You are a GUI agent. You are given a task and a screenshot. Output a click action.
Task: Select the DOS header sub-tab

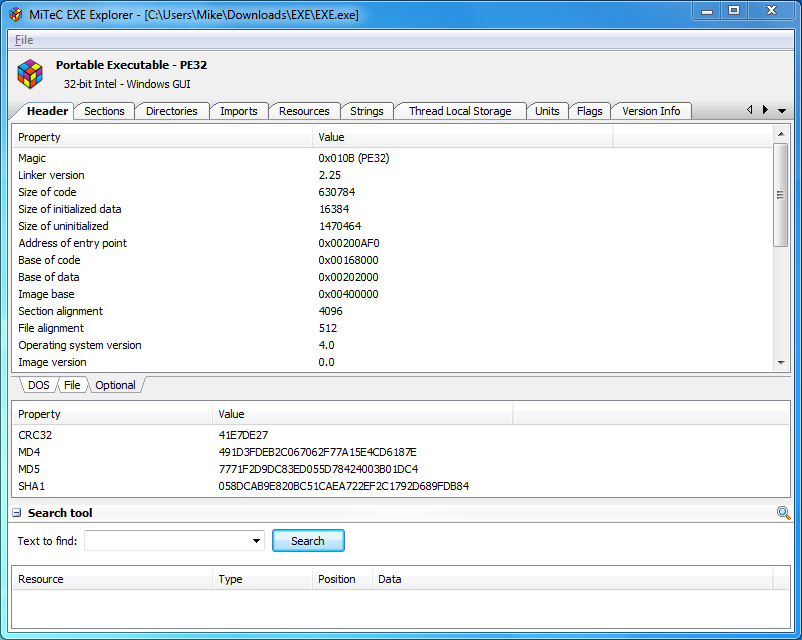coord(38,385)
